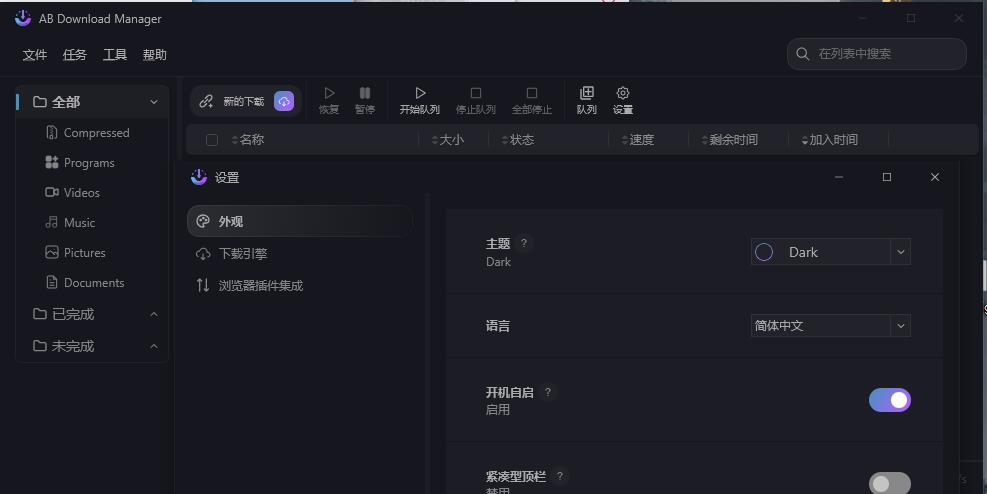Click the 新的下载 download icon button

point(284,101)
